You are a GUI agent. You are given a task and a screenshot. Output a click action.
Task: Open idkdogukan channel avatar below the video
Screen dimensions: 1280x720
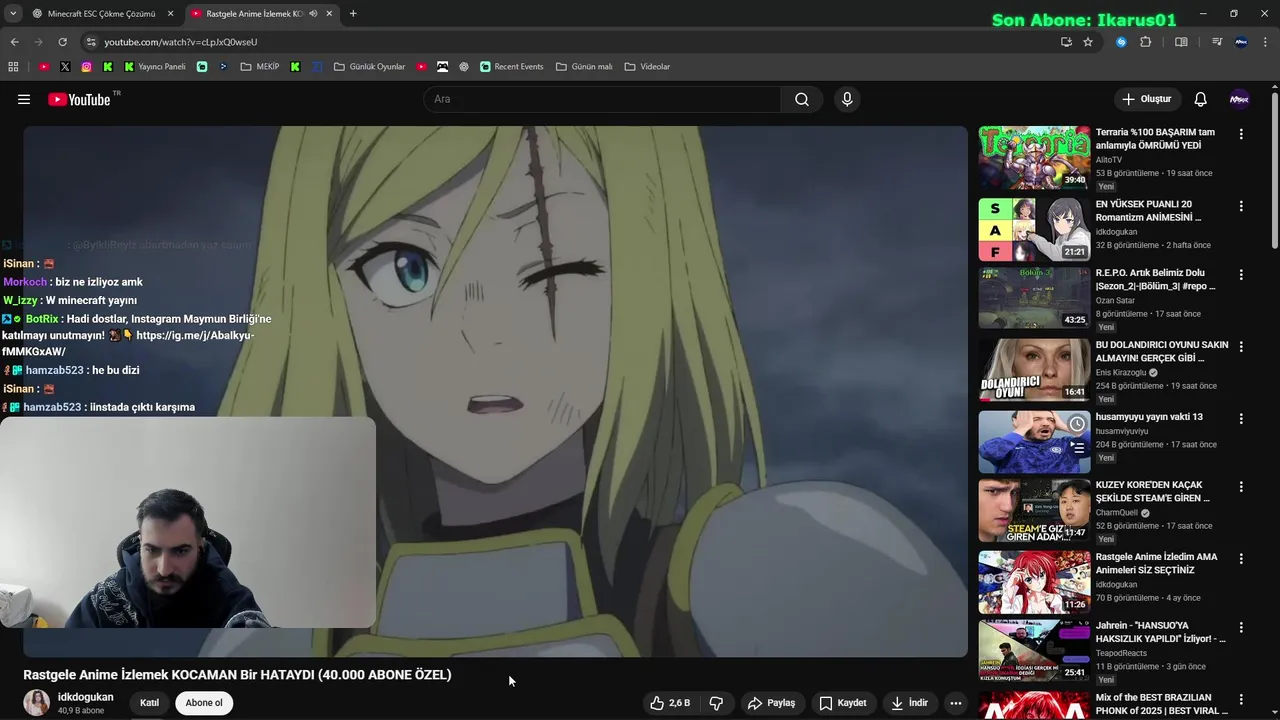37,703
